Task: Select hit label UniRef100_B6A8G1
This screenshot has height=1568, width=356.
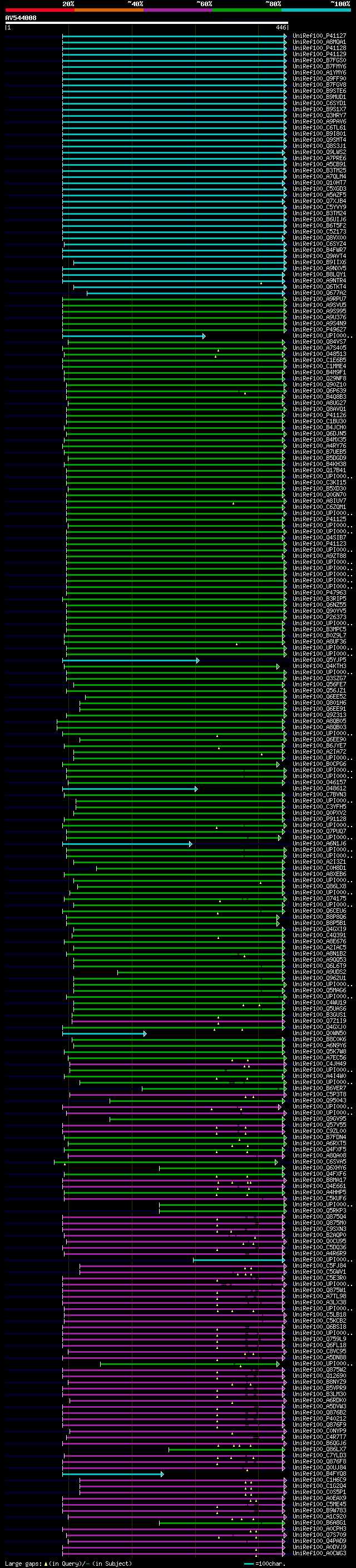Action: (319, 1522)
